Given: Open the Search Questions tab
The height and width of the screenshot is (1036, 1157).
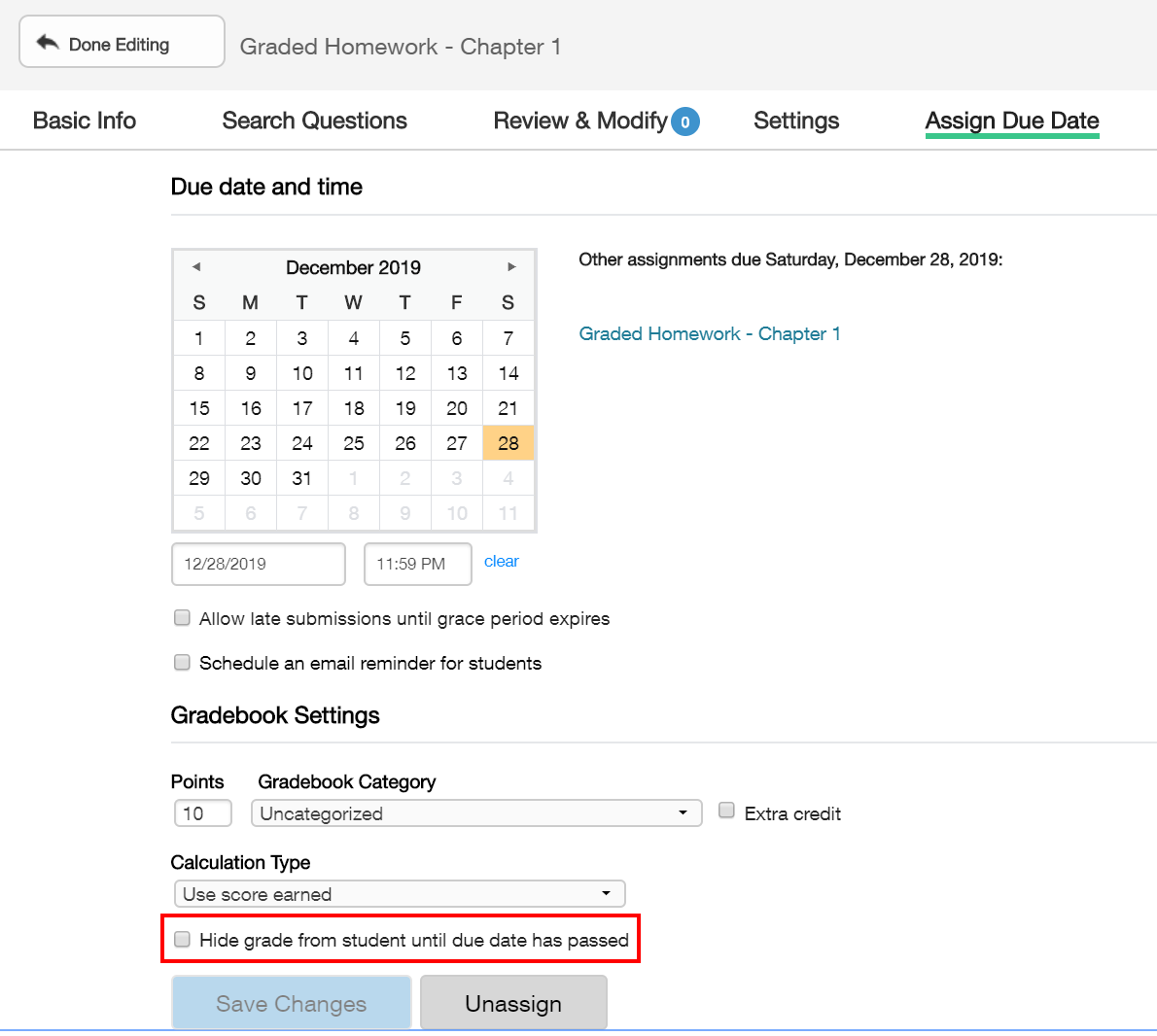Looking at the screenshot, I should pyautogui.click(x=314, y=121).
